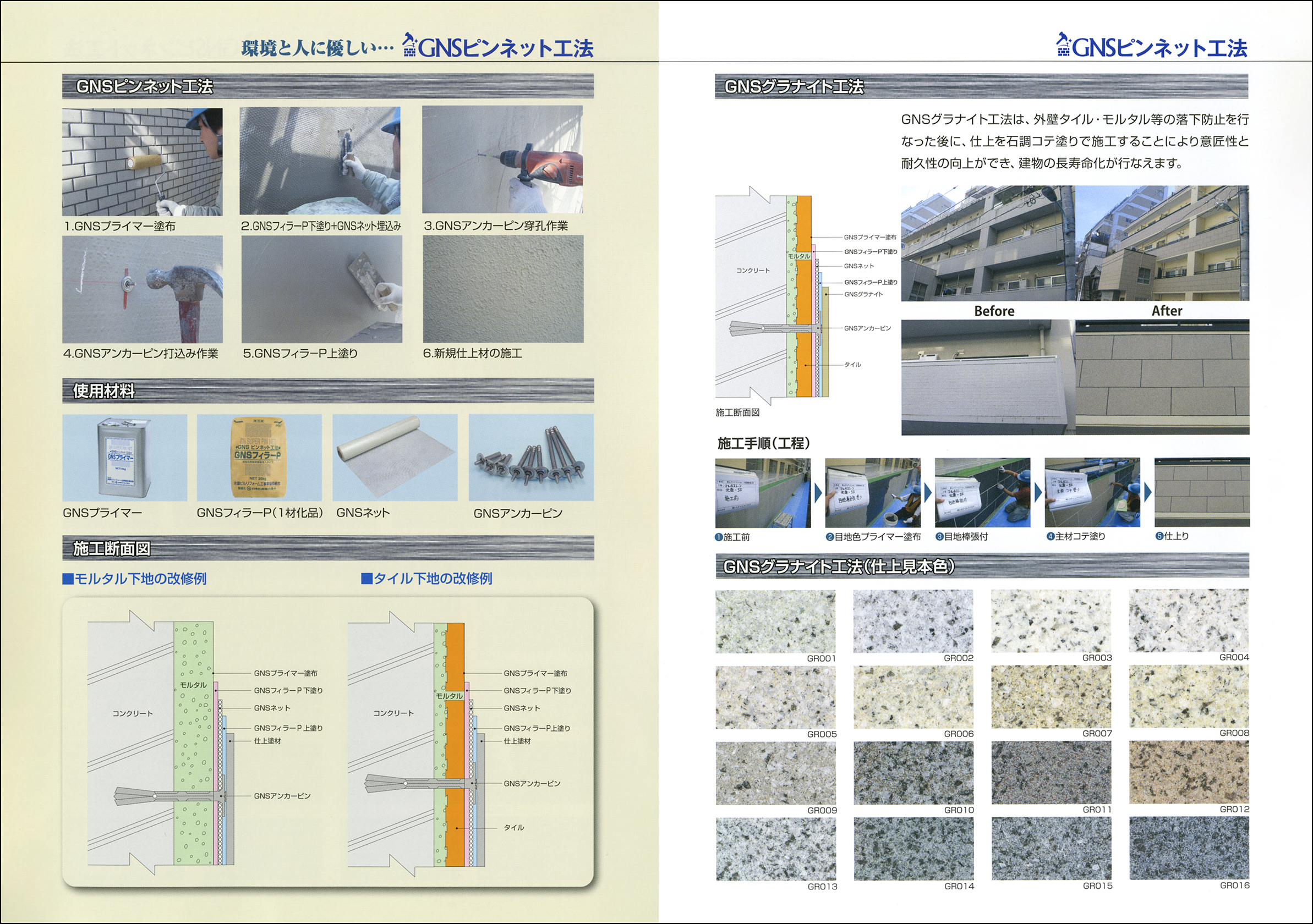Click the ❶施工前 process photo
This screenshot has height=924, width=1313.
(763, 493)
